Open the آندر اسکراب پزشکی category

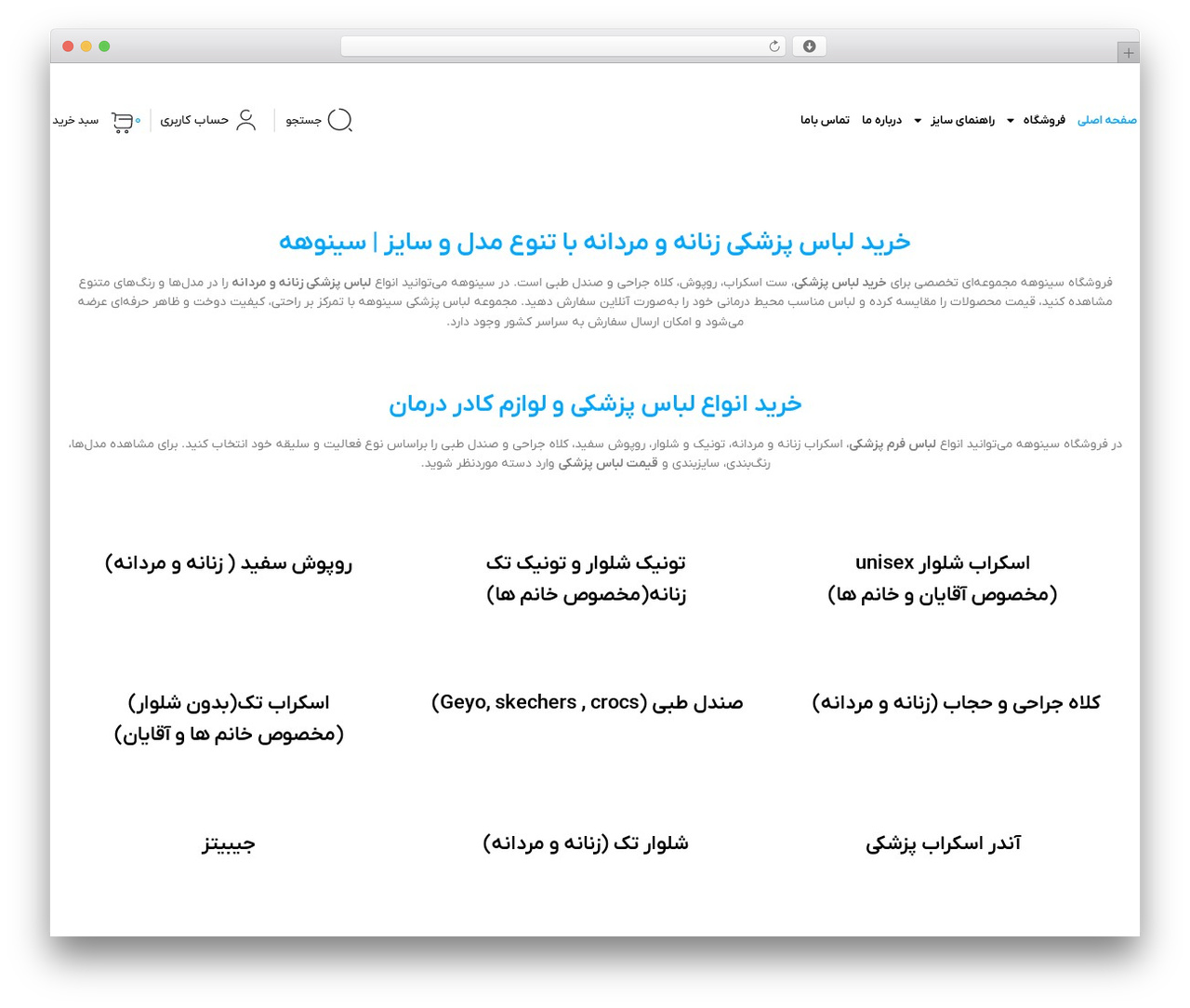point(943,843)
